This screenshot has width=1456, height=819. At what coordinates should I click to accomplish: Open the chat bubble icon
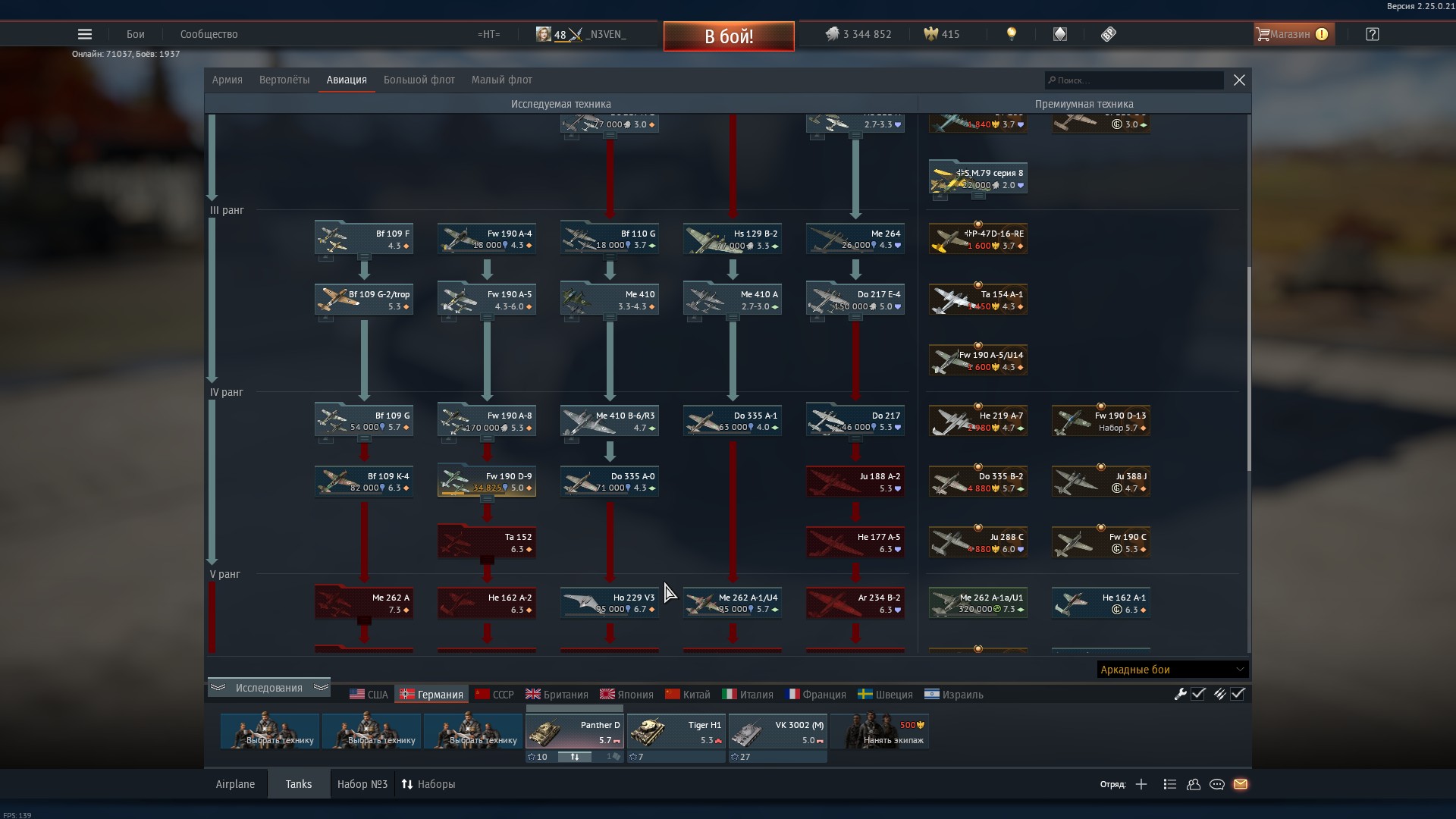point(1217,784)
